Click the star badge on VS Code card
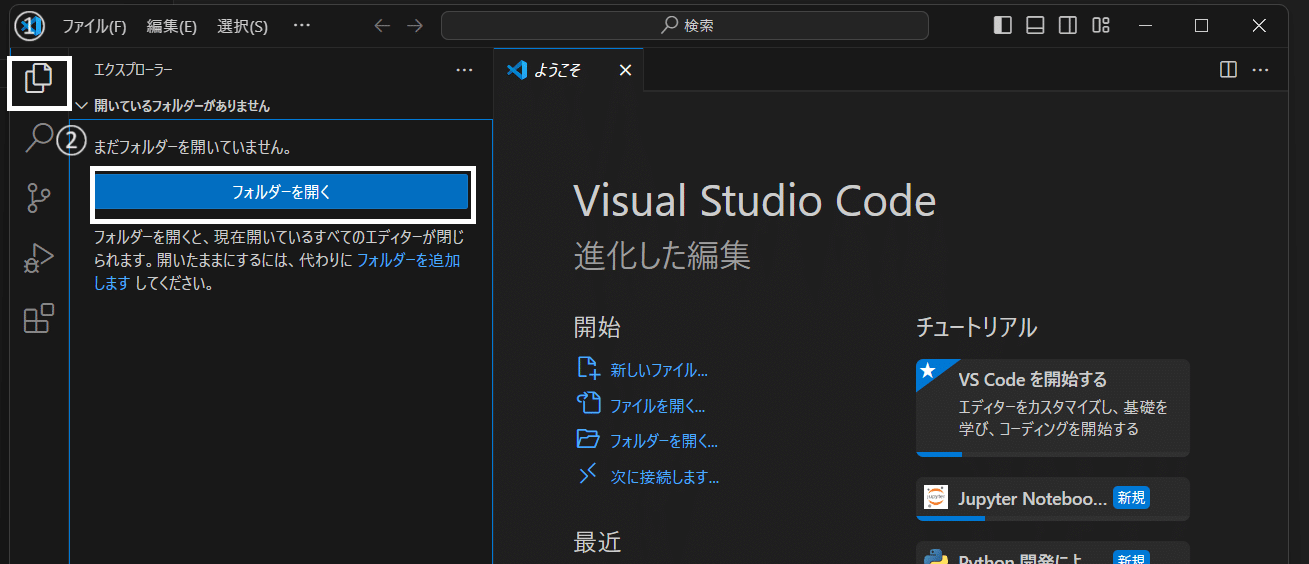The height and width of the screenshot is (564, 1309). coord(928,371)
